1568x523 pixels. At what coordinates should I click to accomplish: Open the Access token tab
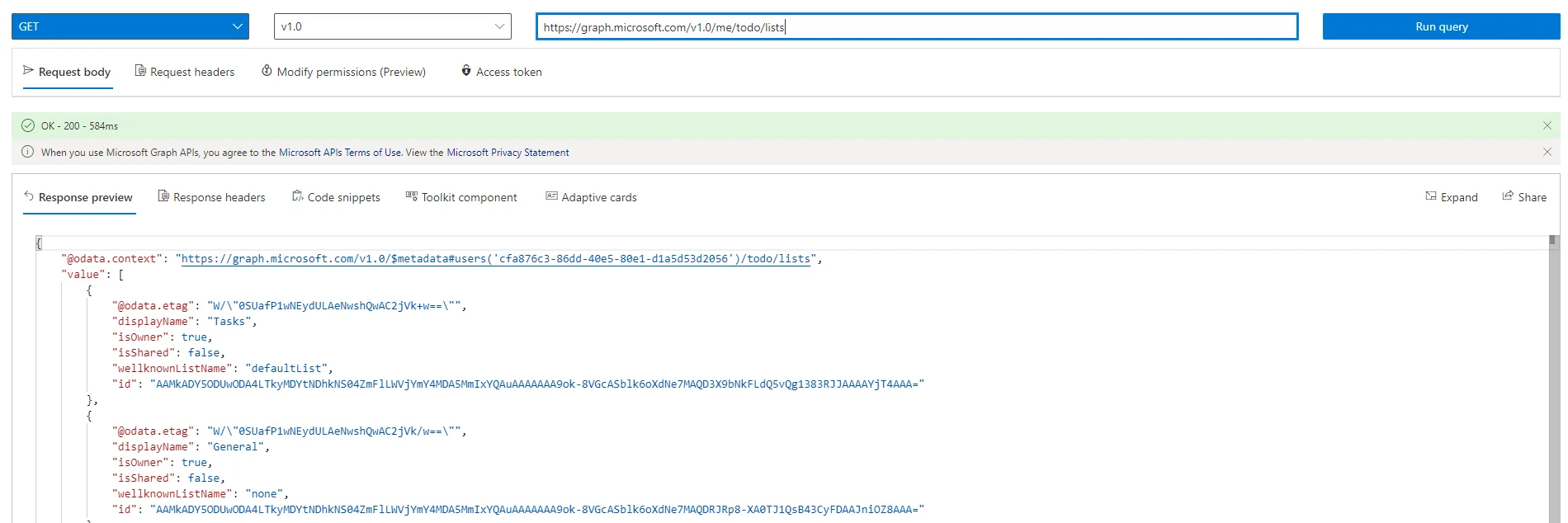[501, 72]
